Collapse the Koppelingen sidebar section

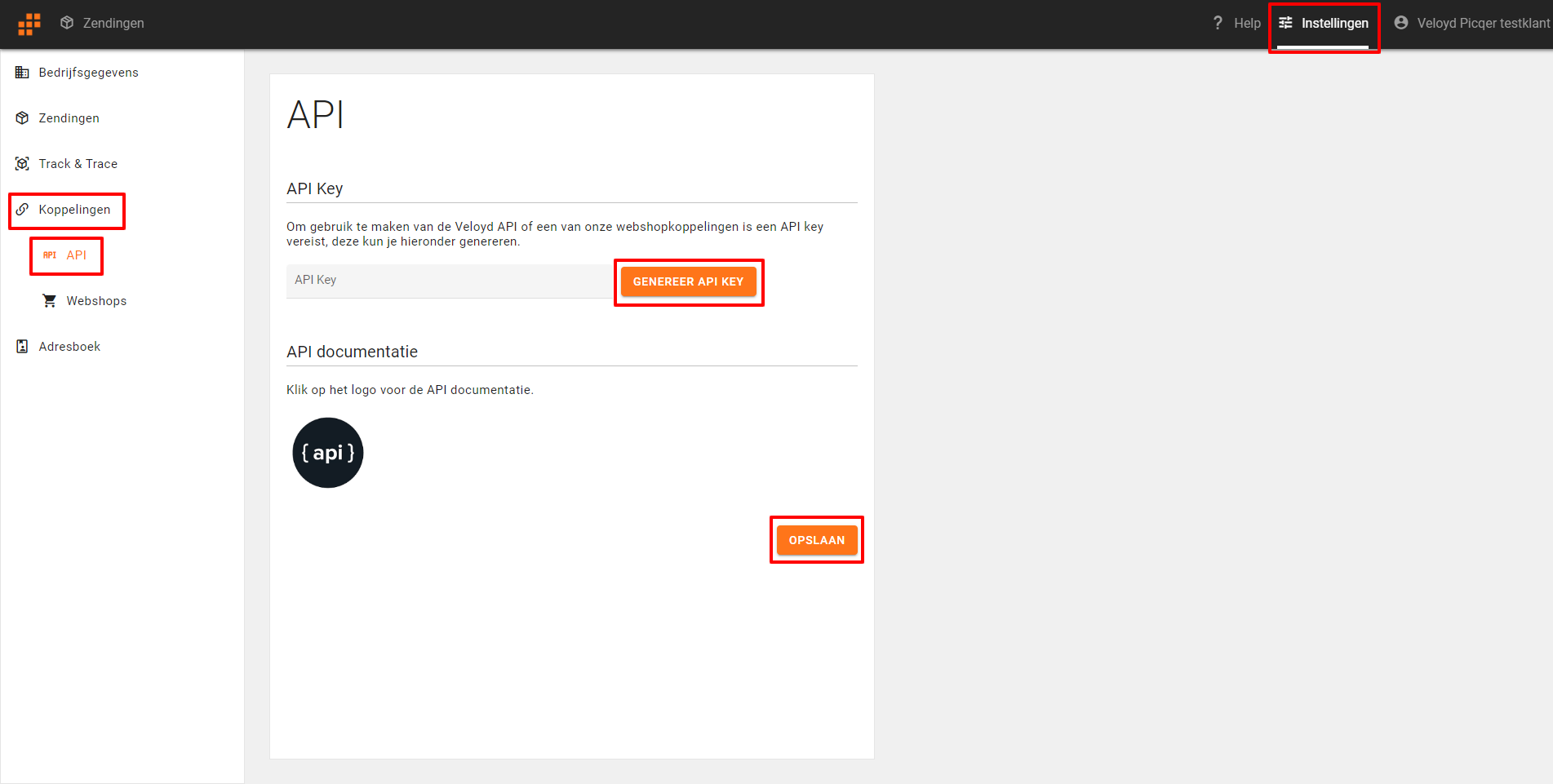[74, 210]
